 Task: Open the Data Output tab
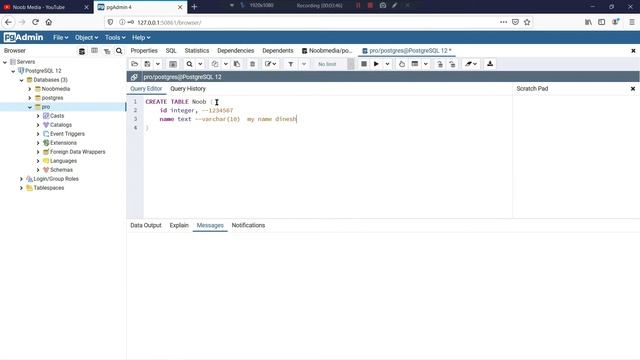pos(146,225)
